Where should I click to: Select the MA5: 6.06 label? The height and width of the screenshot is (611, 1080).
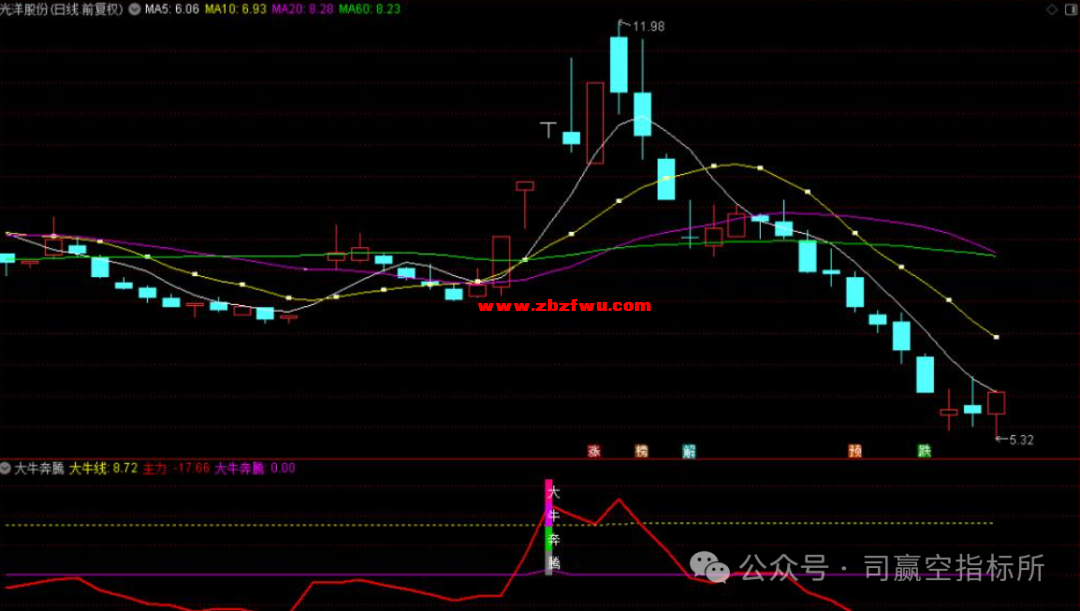click(x=172, y=10)
